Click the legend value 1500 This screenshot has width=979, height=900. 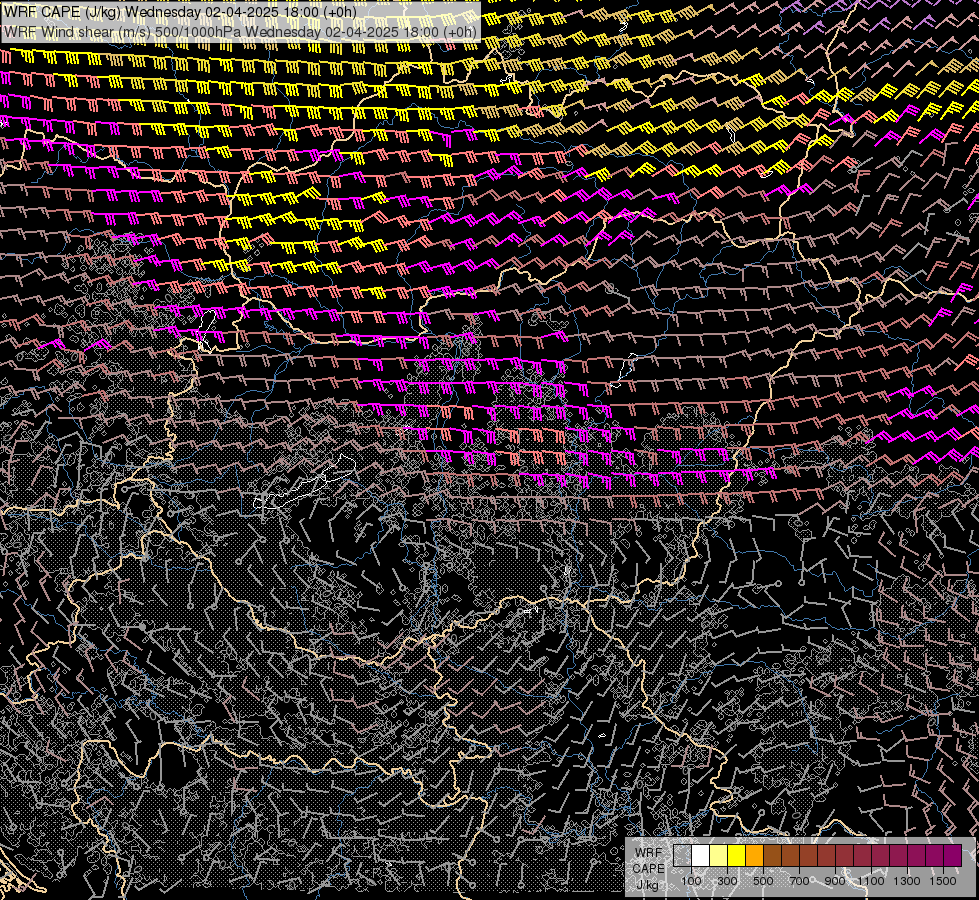943,881
